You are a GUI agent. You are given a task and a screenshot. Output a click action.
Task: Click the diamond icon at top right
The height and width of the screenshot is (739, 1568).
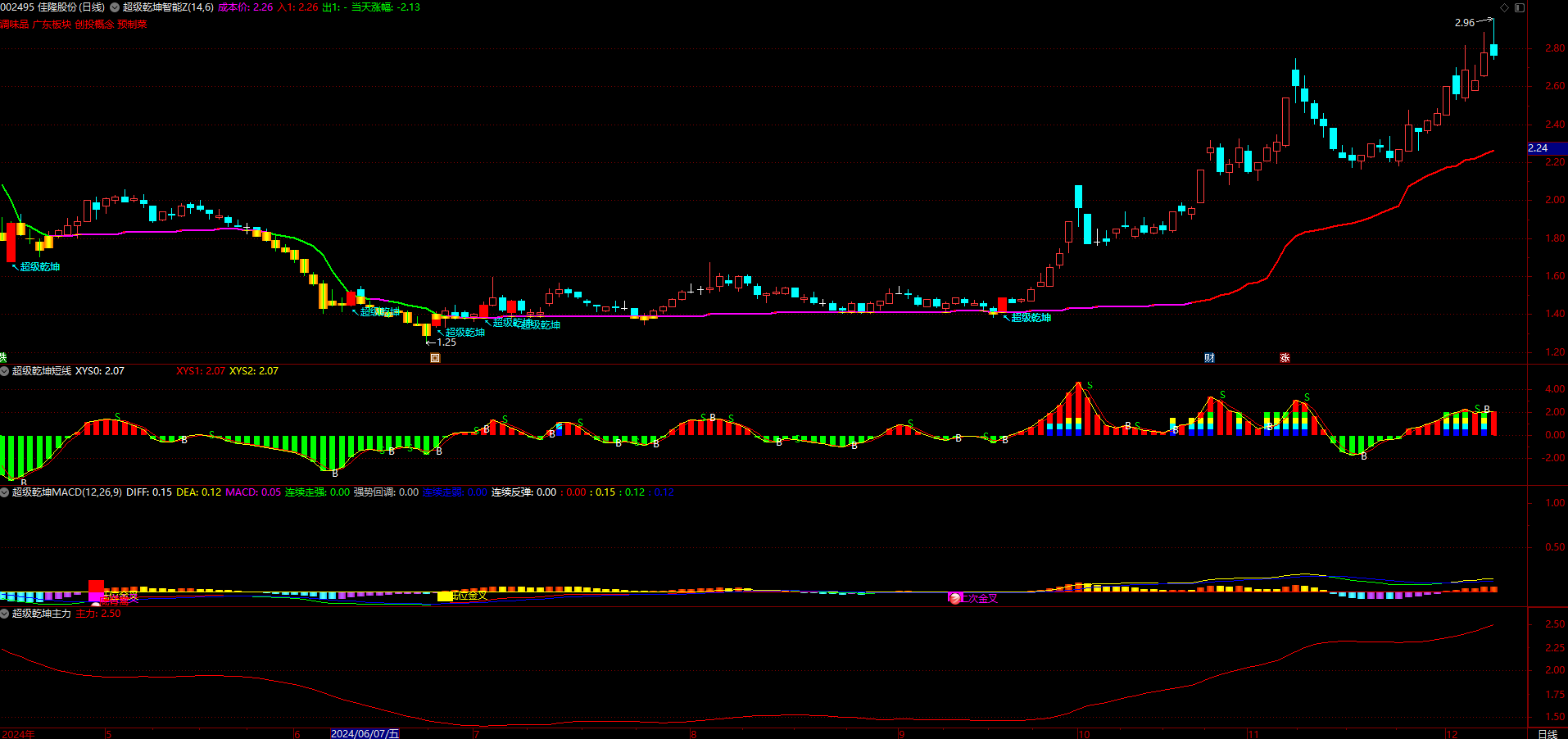[x=1504, y=7]
